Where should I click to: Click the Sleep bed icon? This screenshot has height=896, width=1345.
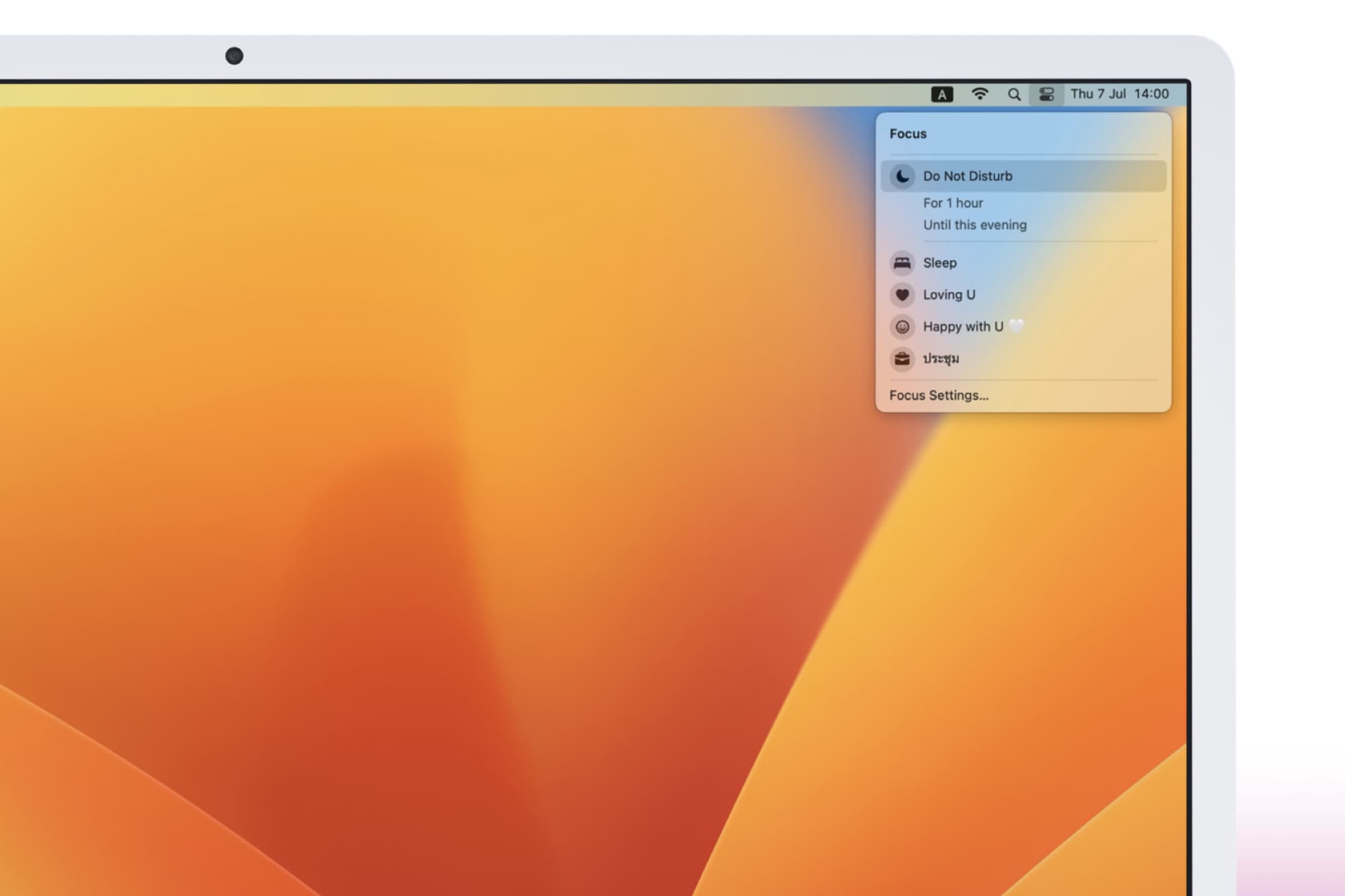pos(902,263)
